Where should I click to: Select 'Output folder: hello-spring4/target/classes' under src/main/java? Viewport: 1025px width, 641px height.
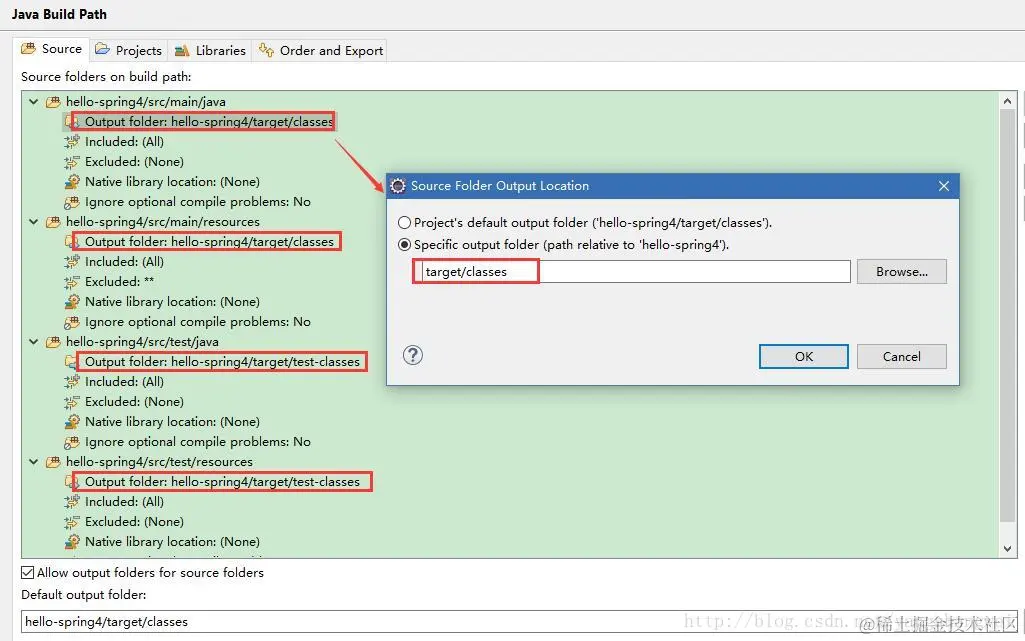tap(209, 122)
